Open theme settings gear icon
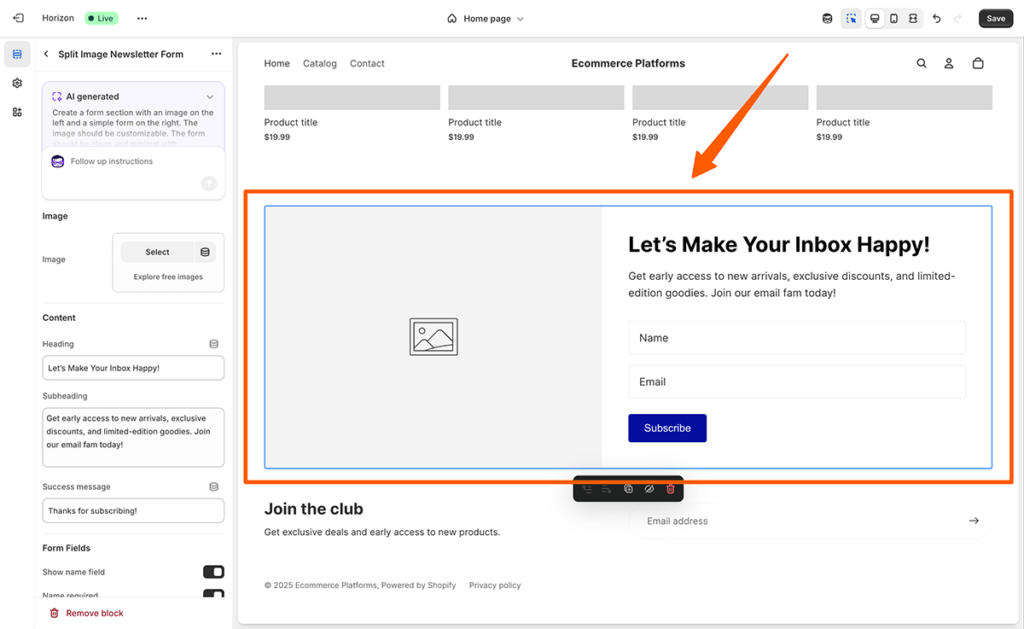 (x=17, y=83)
